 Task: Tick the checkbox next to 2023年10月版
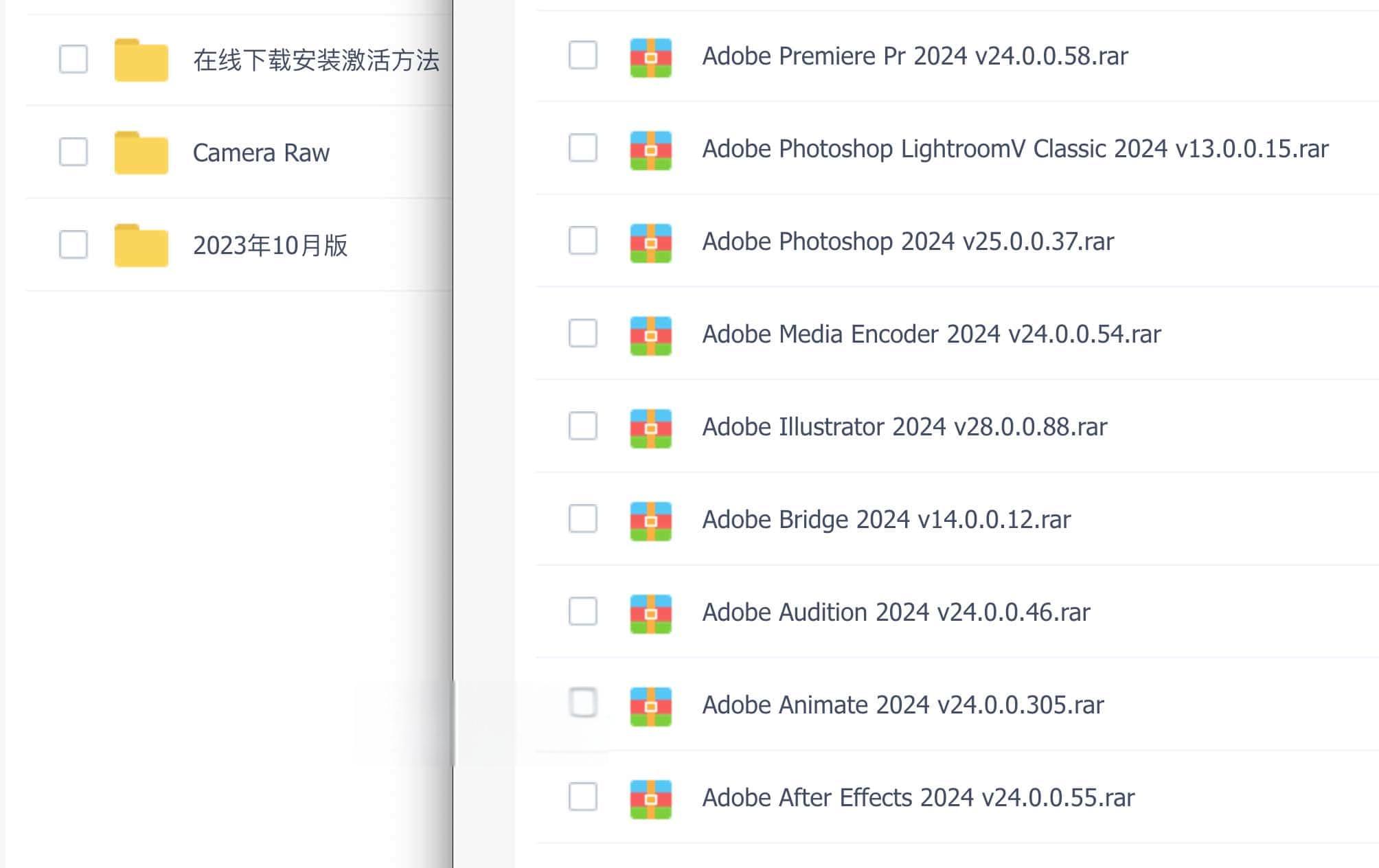tap(73, 244)
